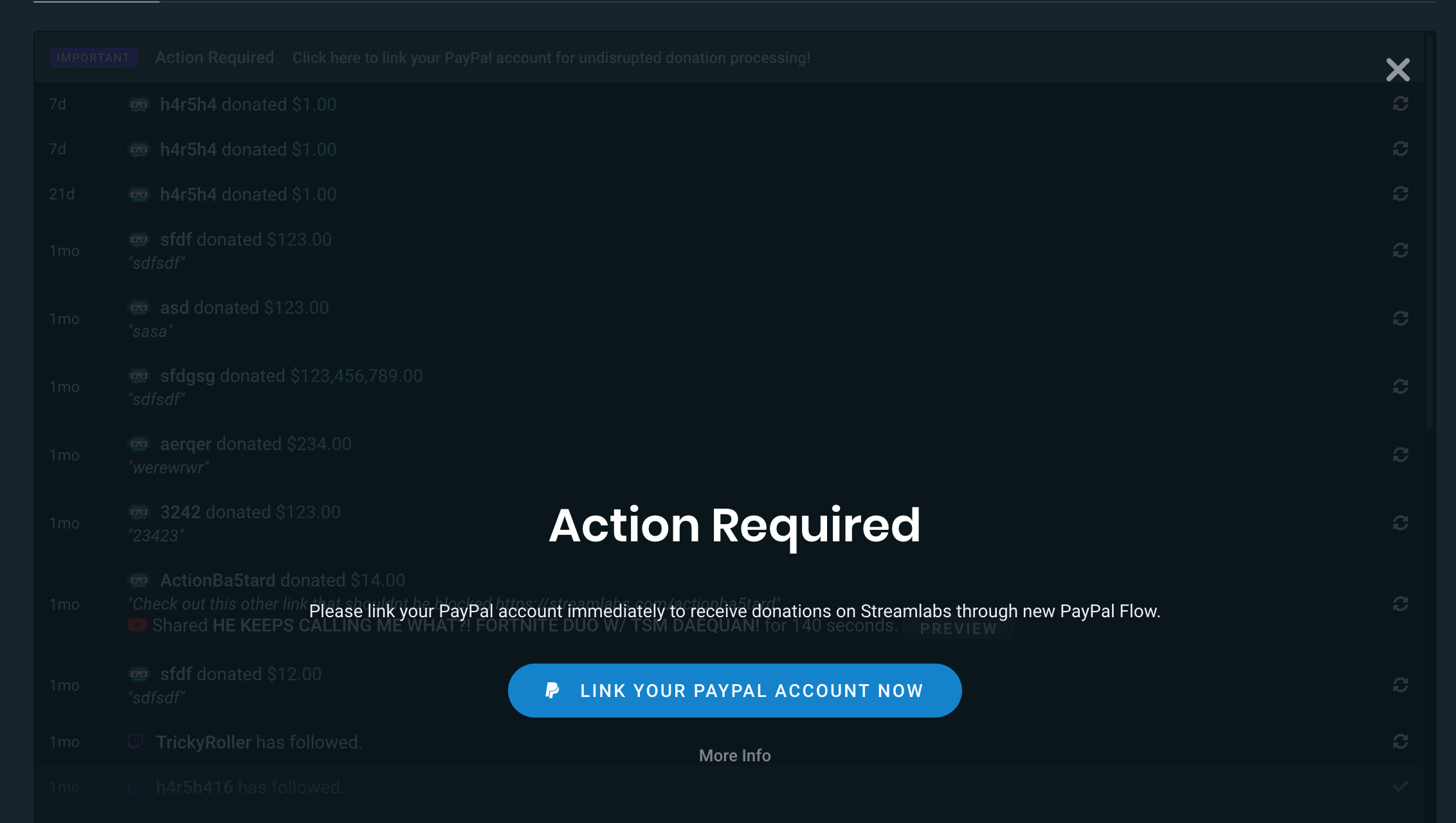Replay TrickyRoller follow alert

pos(1400,741)
